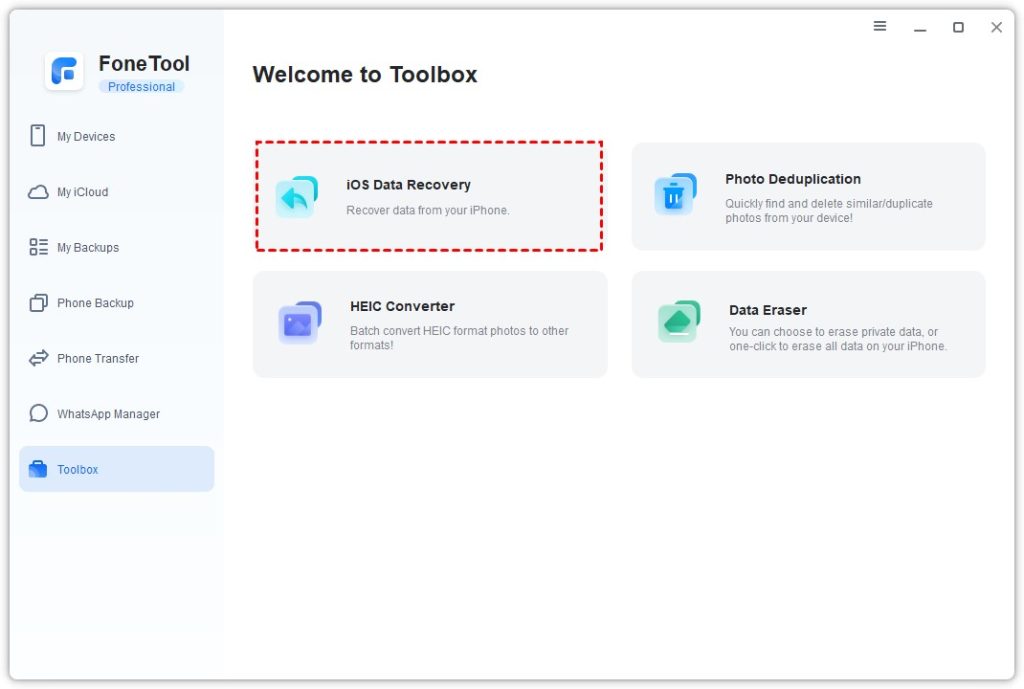Open the Data Eraser feature

(808, 324)
